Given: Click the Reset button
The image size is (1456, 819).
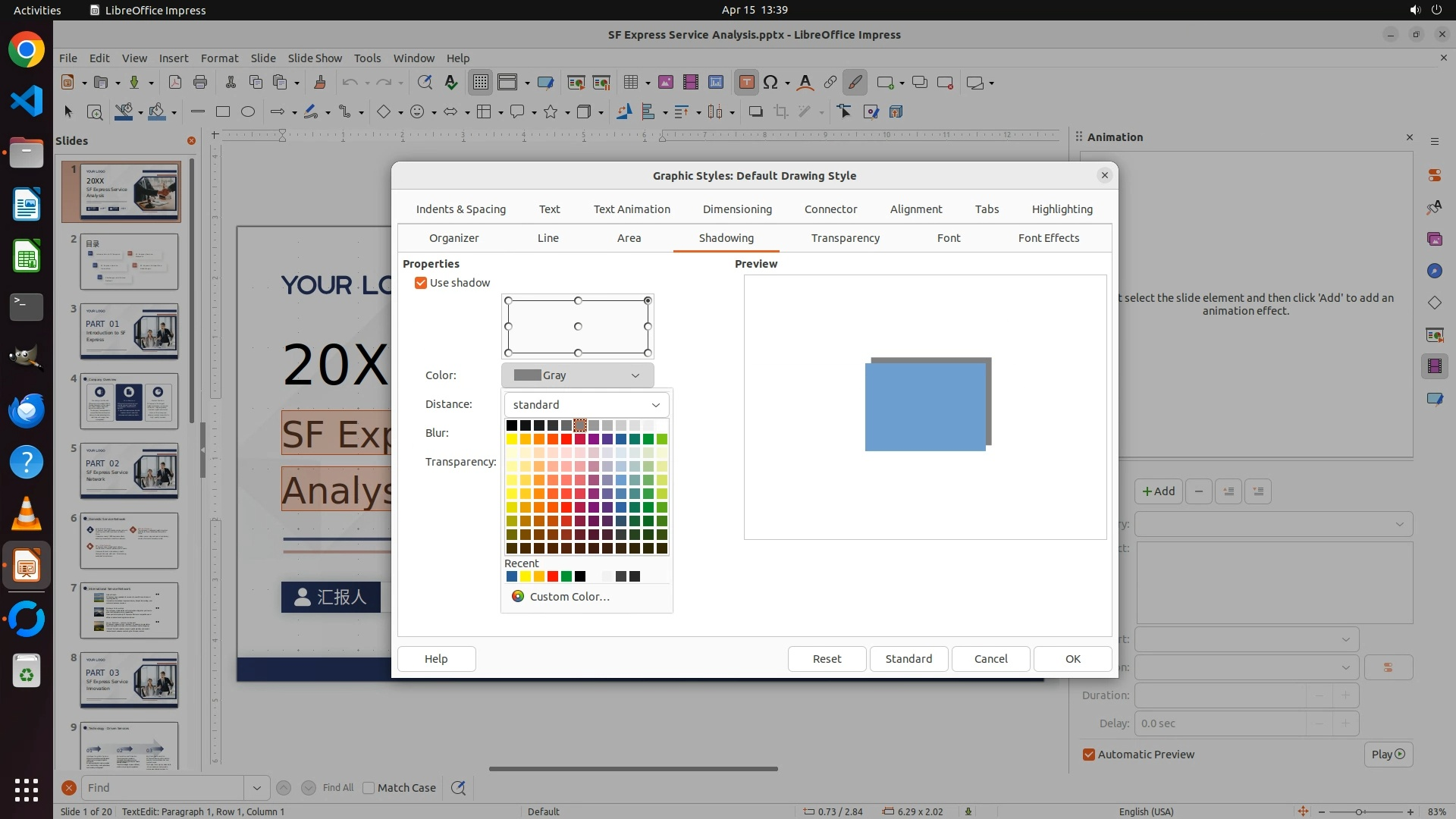Looking at the screenshot, I should click(827, 659).
